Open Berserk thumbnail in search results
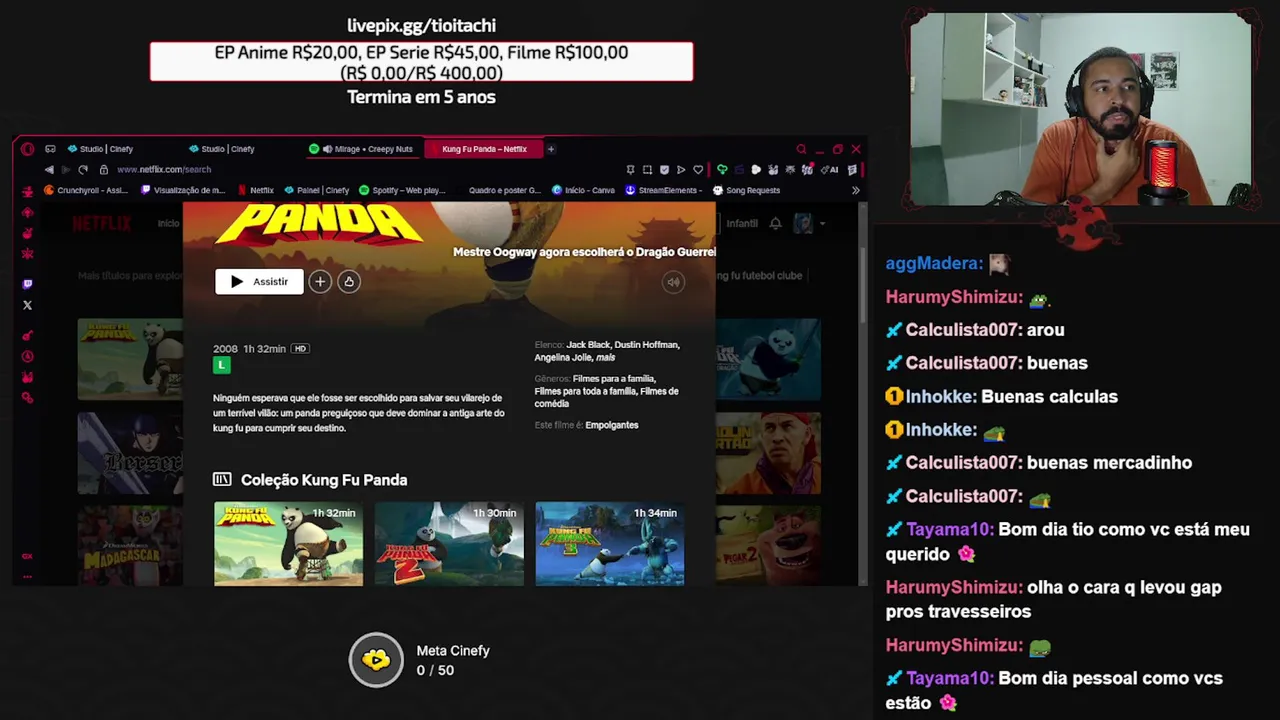The width and height of the screenshot is (1280, 720). (130, 453)
